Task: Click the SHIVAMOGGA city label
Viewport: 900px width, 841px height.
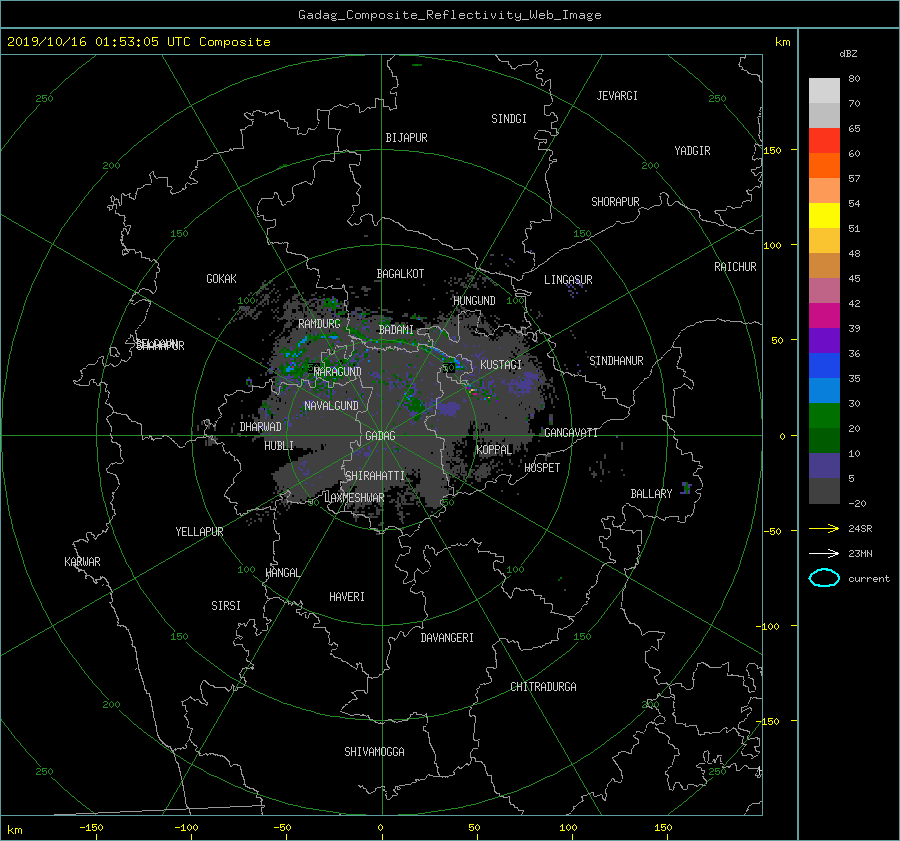Action: 374,752
